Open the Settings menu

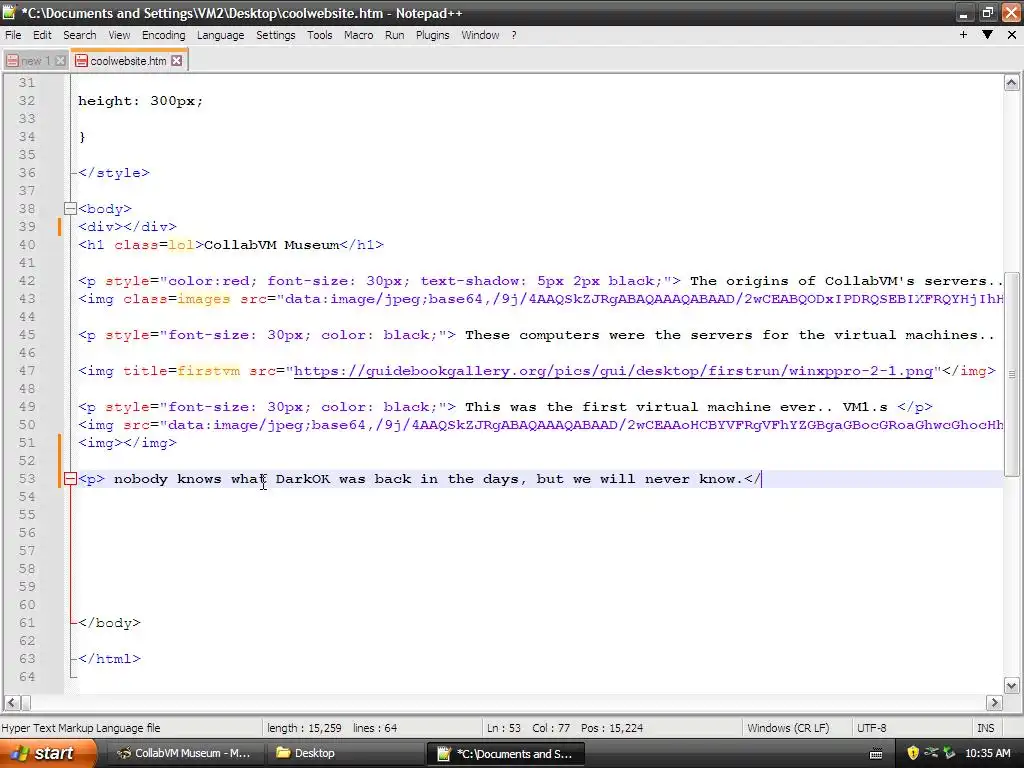[x=276, y=35]
